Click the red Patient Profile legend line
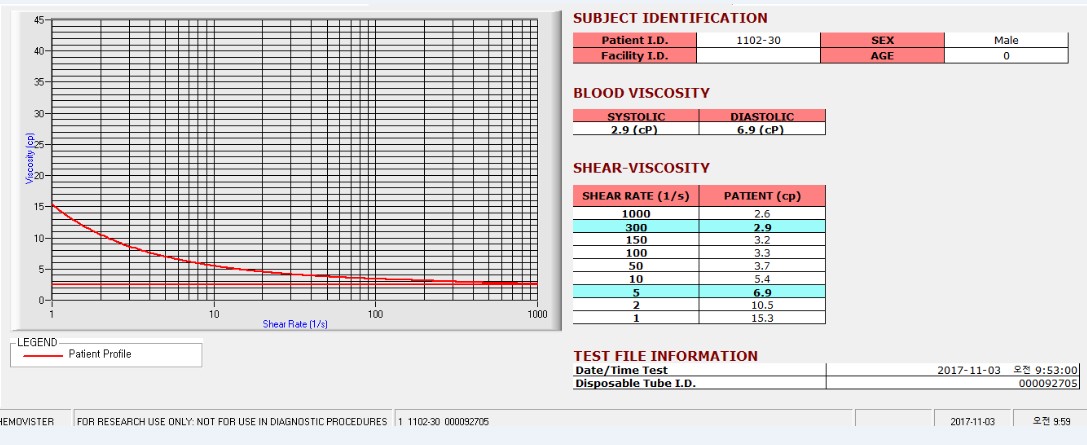The image size is (1087, 445). coord(43,355)
